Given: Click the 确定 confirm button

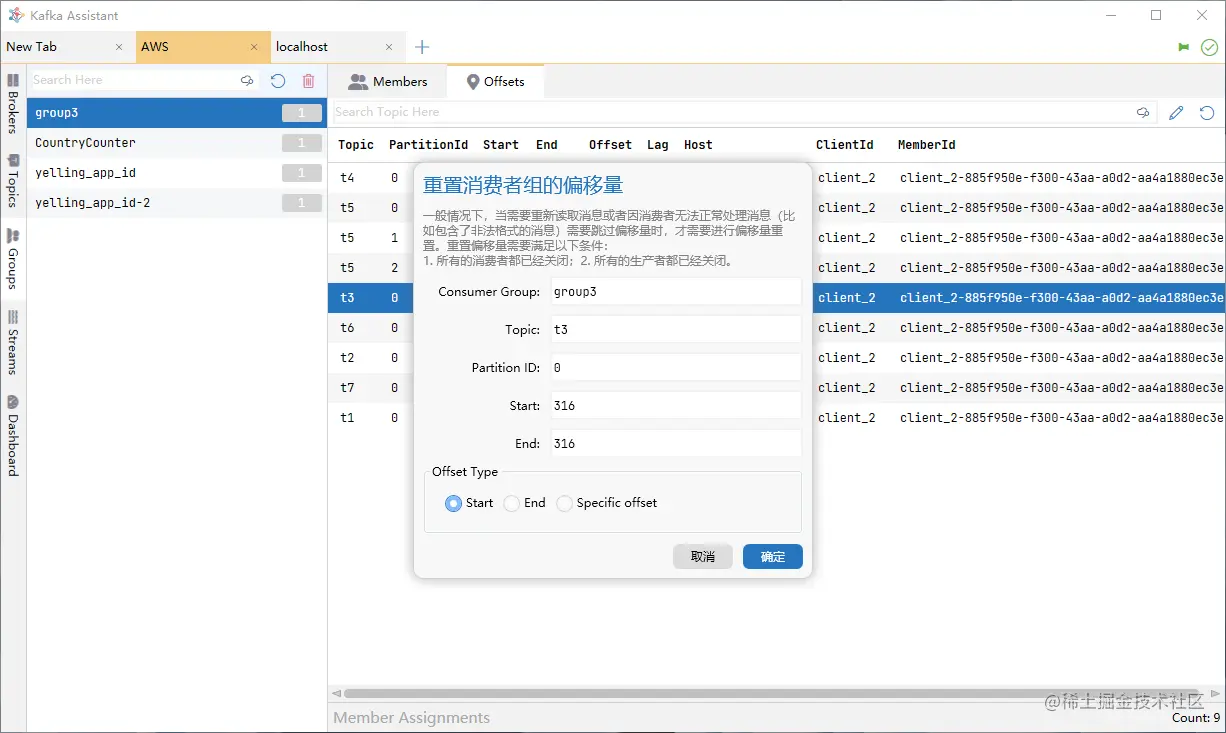Looking at the screenshot, I should (773, 557).
